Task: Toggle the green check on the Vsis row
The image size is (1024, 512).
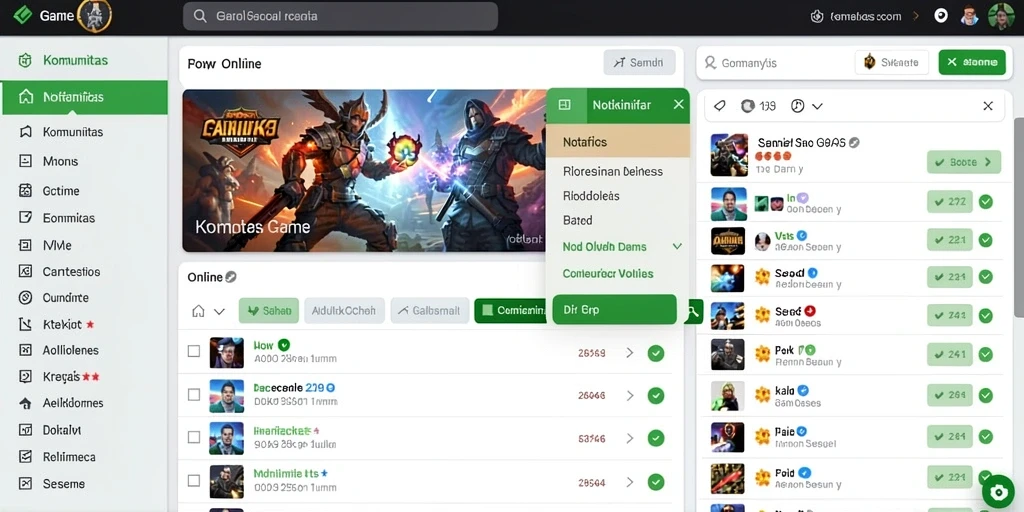Action: coord(985,240)
